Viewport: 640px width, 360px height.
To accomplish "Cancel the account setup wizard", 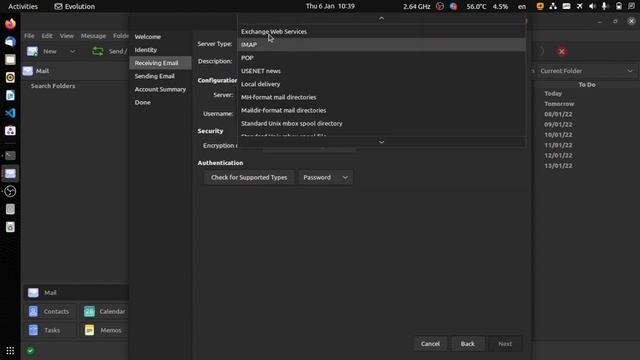I will (x=430, y=344).
